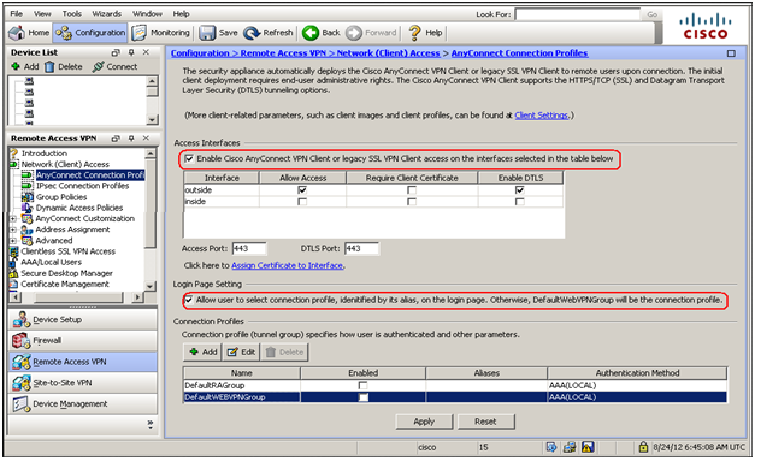Expand Address Assignment tree node
This screenshot has height=461, width=758.
pyautogui.click(x=14, y=230)
